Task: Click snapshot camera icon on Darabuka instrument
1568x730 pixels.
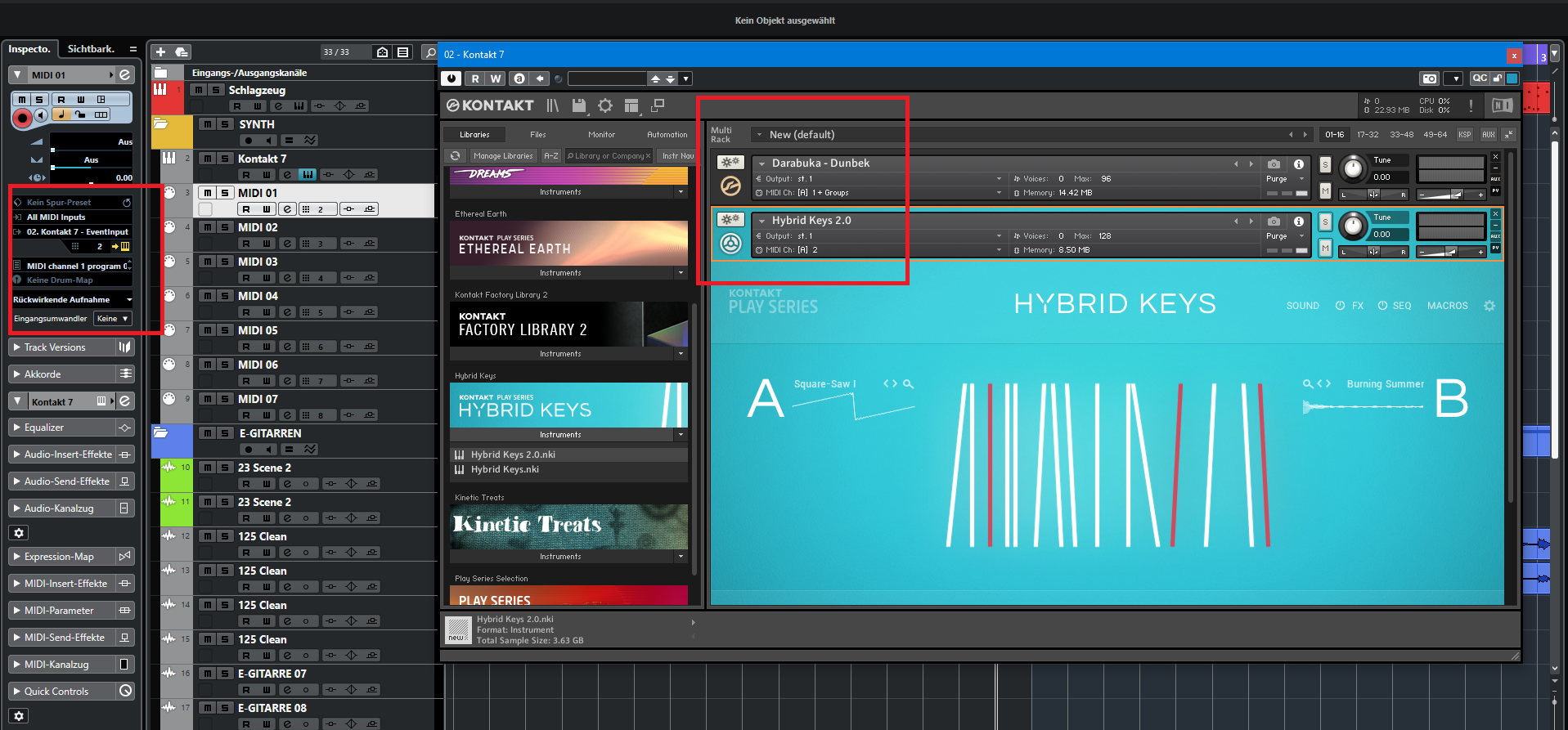Action: (1274, 164)
